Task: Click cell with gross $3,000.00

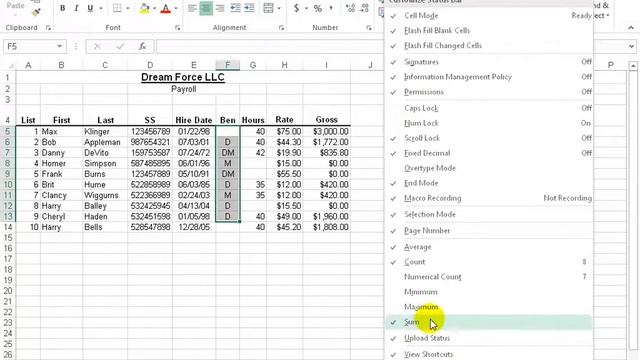Action: [327, 131]
